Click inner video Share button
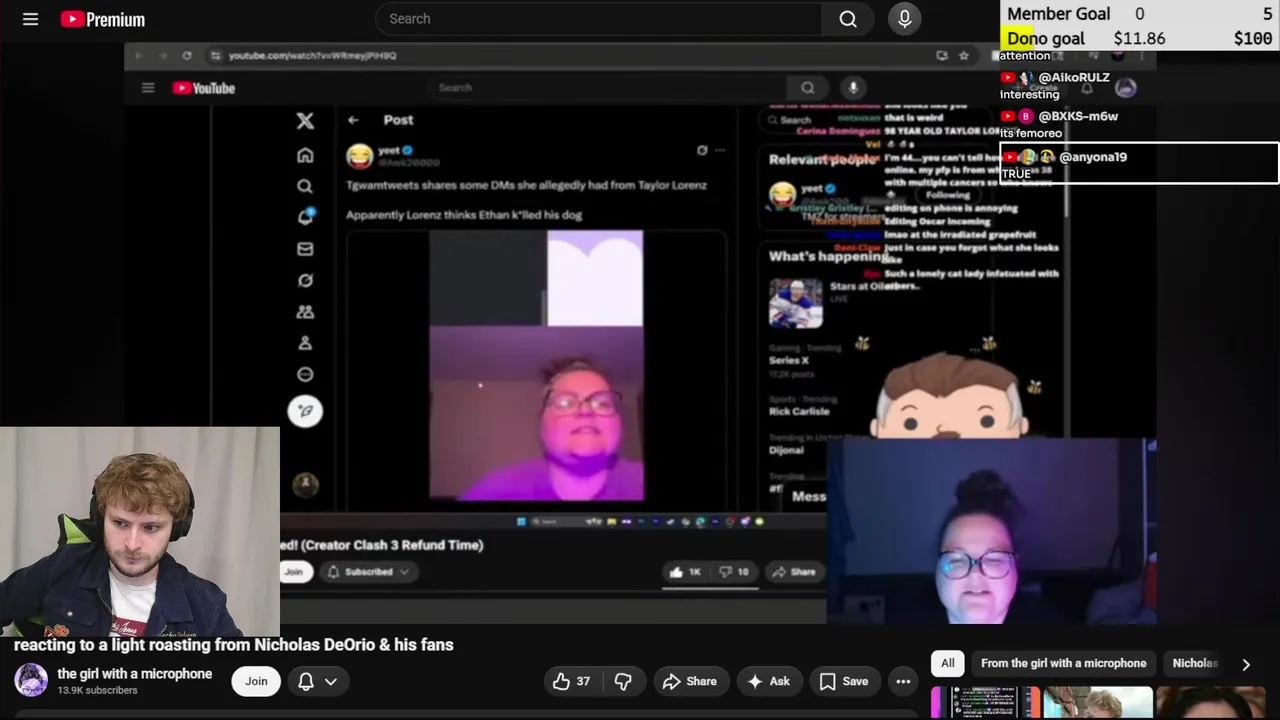Image resolution: width=1280 pixels, height=720 pixels. (x=794, y=572)
